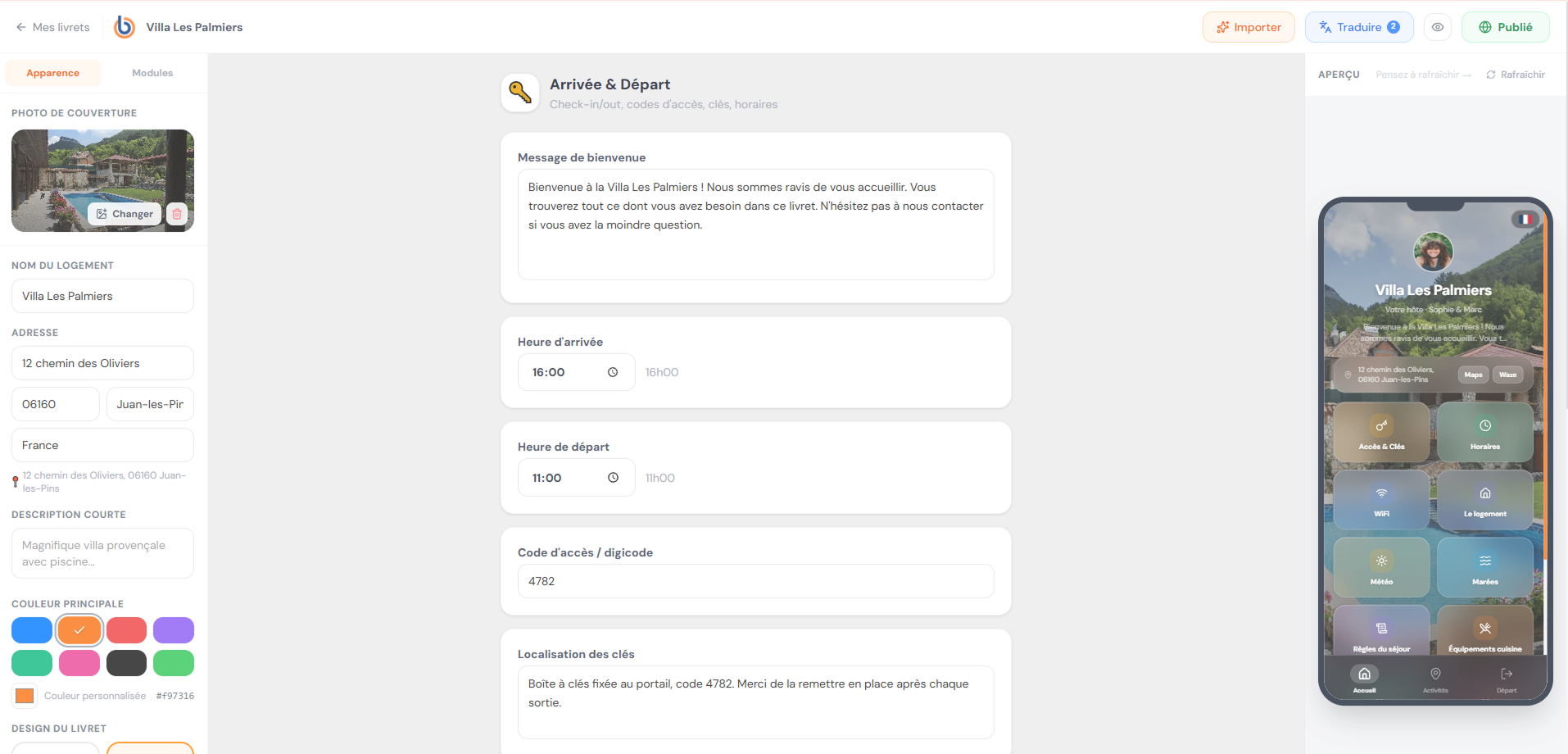Choose the purple main color swatch
This screenshot has width=1568, height=754.
(x=174, y=630)
